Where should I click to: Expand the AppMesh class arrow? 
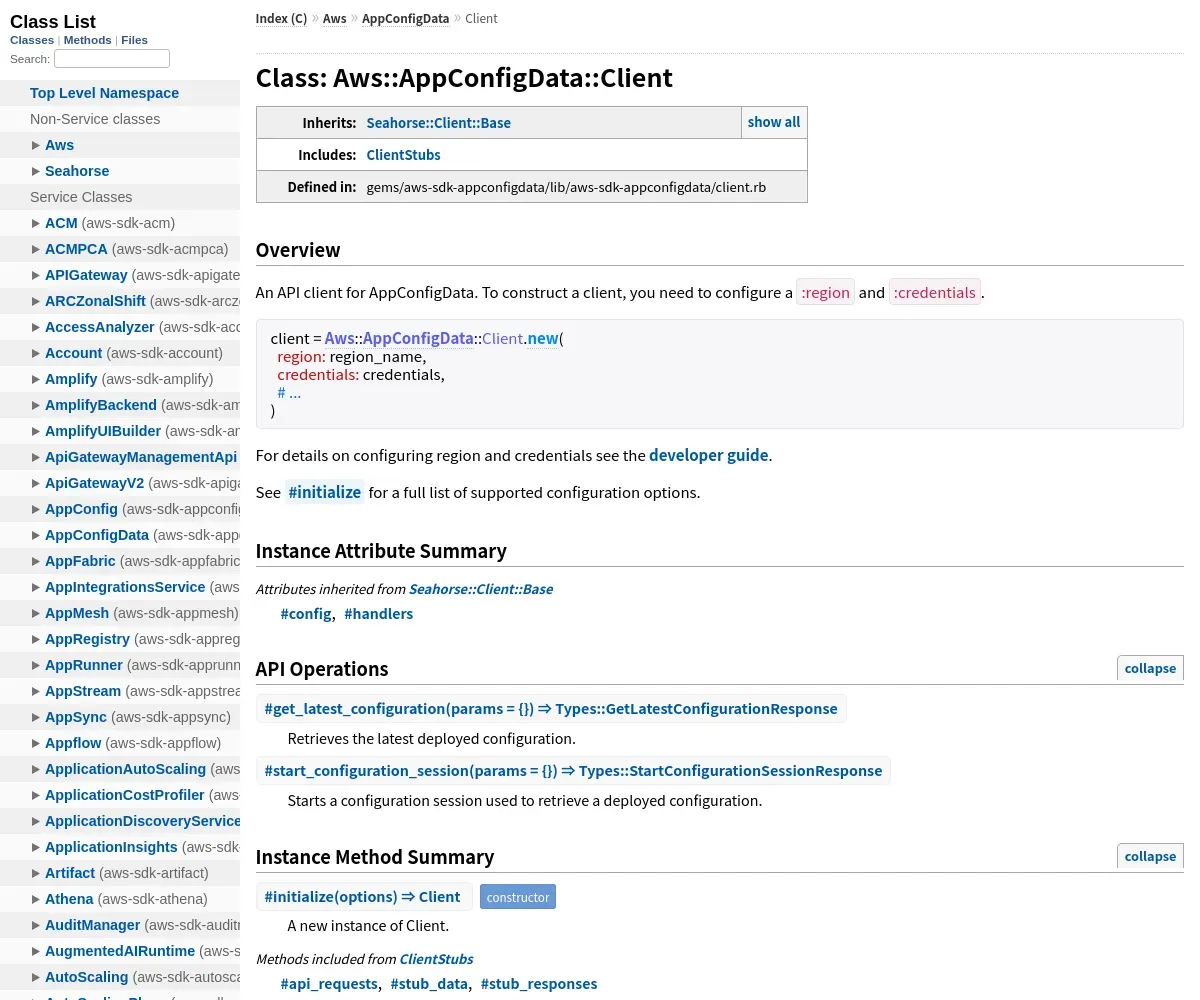(x=36, y=613)
